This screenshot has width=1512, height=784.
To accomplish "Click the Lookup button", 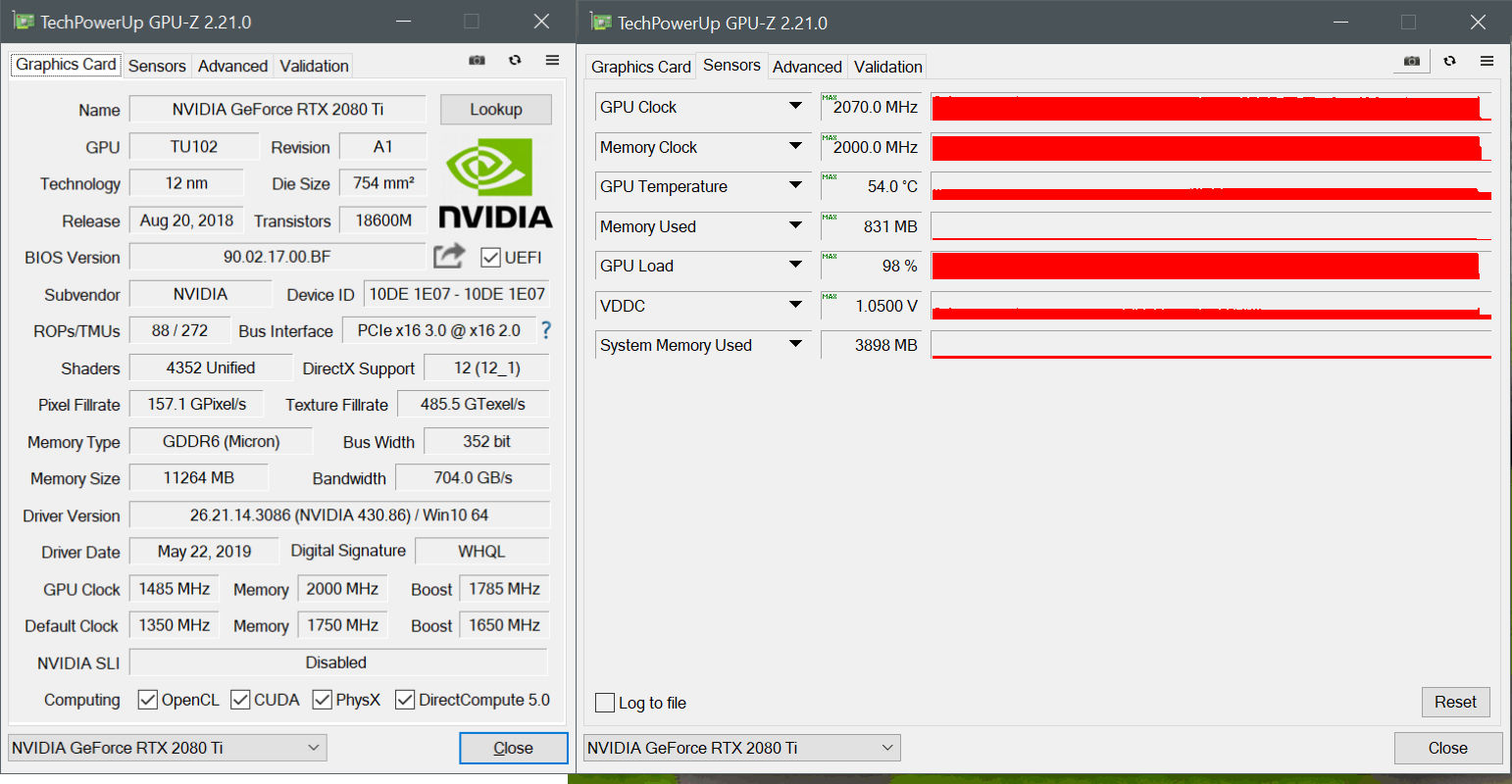I will tap(496, 109).
